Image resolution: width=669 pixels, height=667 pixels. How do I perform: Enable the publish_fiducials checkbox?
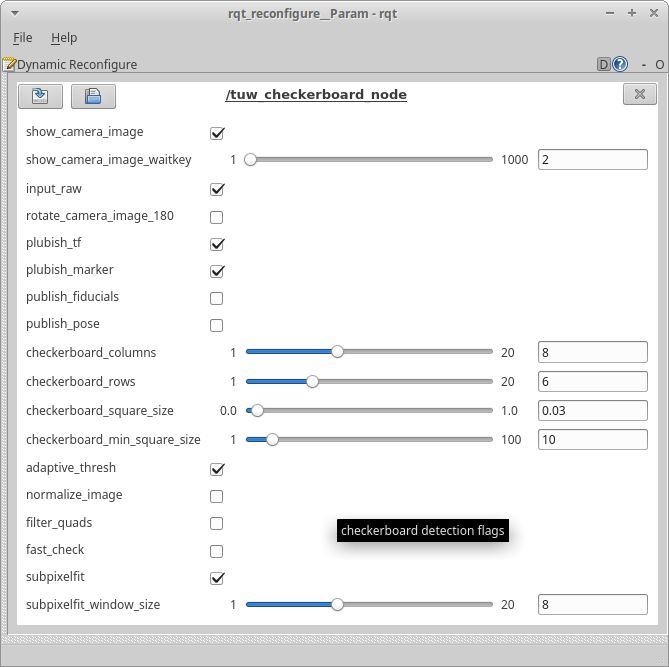point(217,298)
